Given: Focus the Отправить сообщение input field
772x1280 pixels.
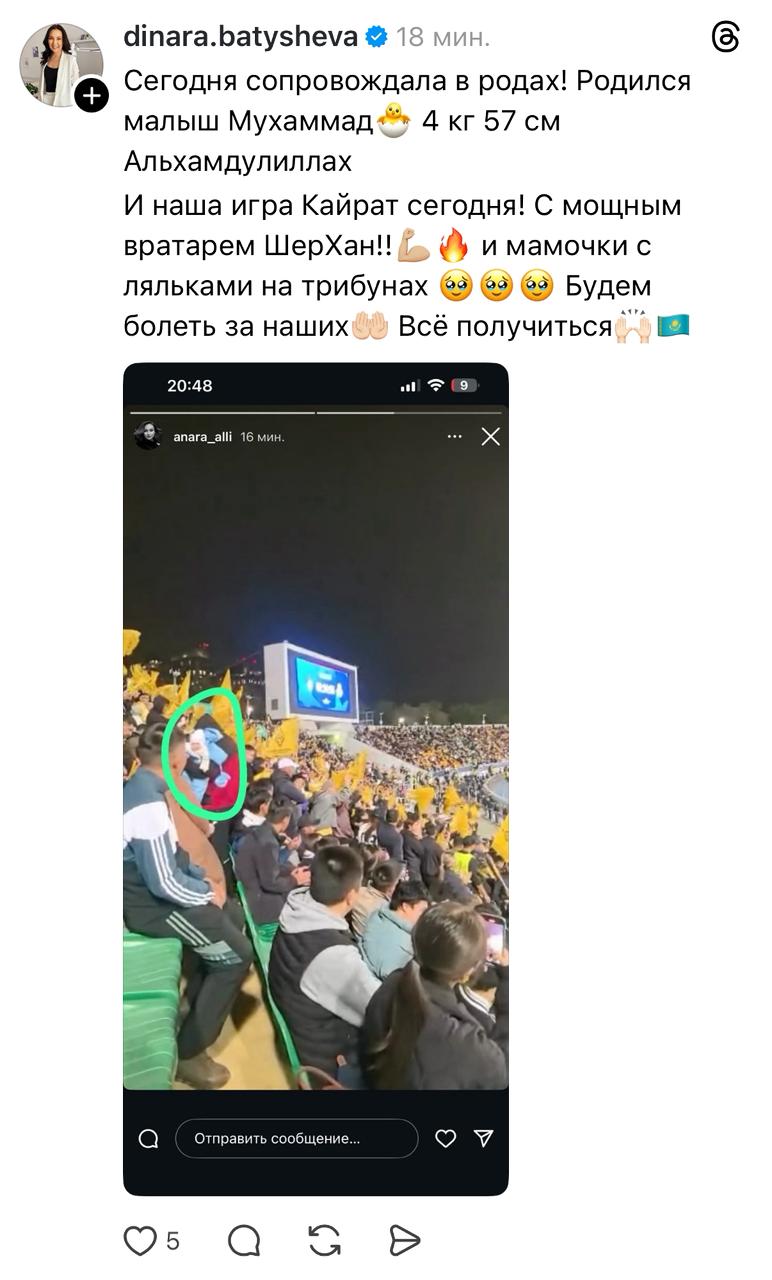Looking at the screenshot, I should (297, 1138).
